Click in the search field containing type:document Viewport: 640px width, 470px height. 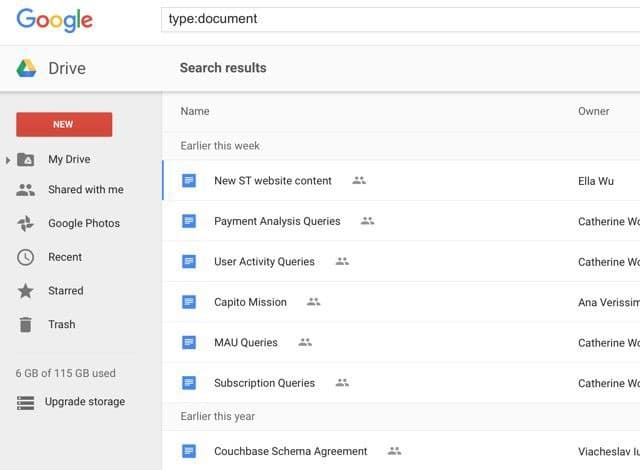[400, 19]
